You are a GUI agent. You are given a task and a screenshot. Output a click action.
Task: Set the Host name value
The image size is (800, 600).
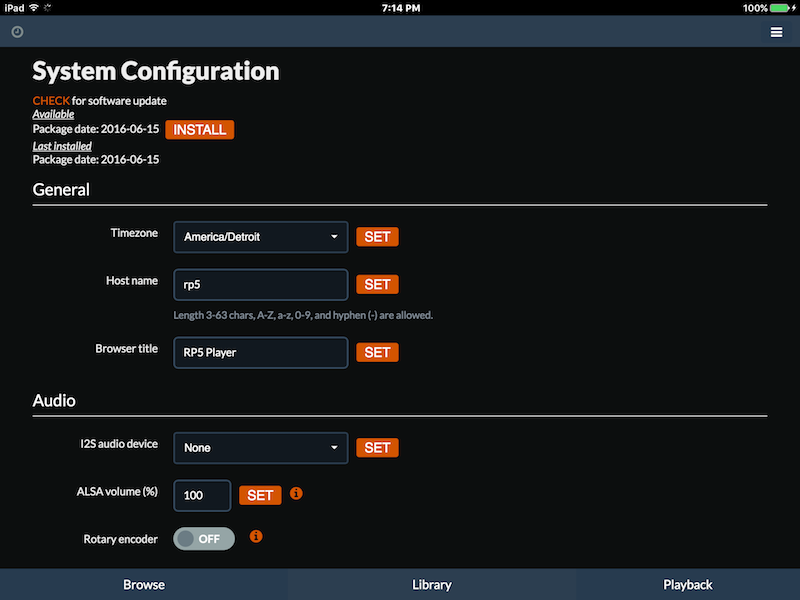(x=377, y=284)
